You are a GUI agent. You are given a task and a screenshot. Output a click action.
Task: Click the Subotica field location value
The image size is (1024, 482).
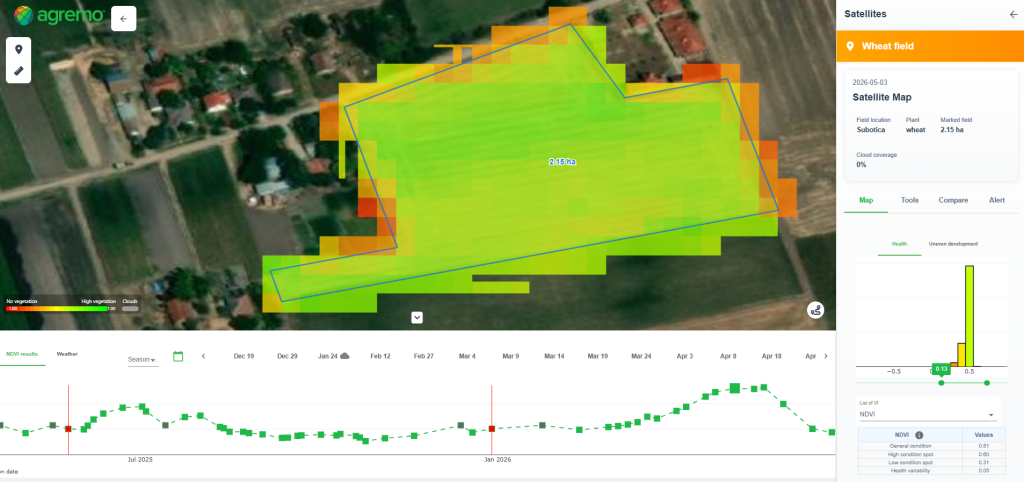[873, 129]
